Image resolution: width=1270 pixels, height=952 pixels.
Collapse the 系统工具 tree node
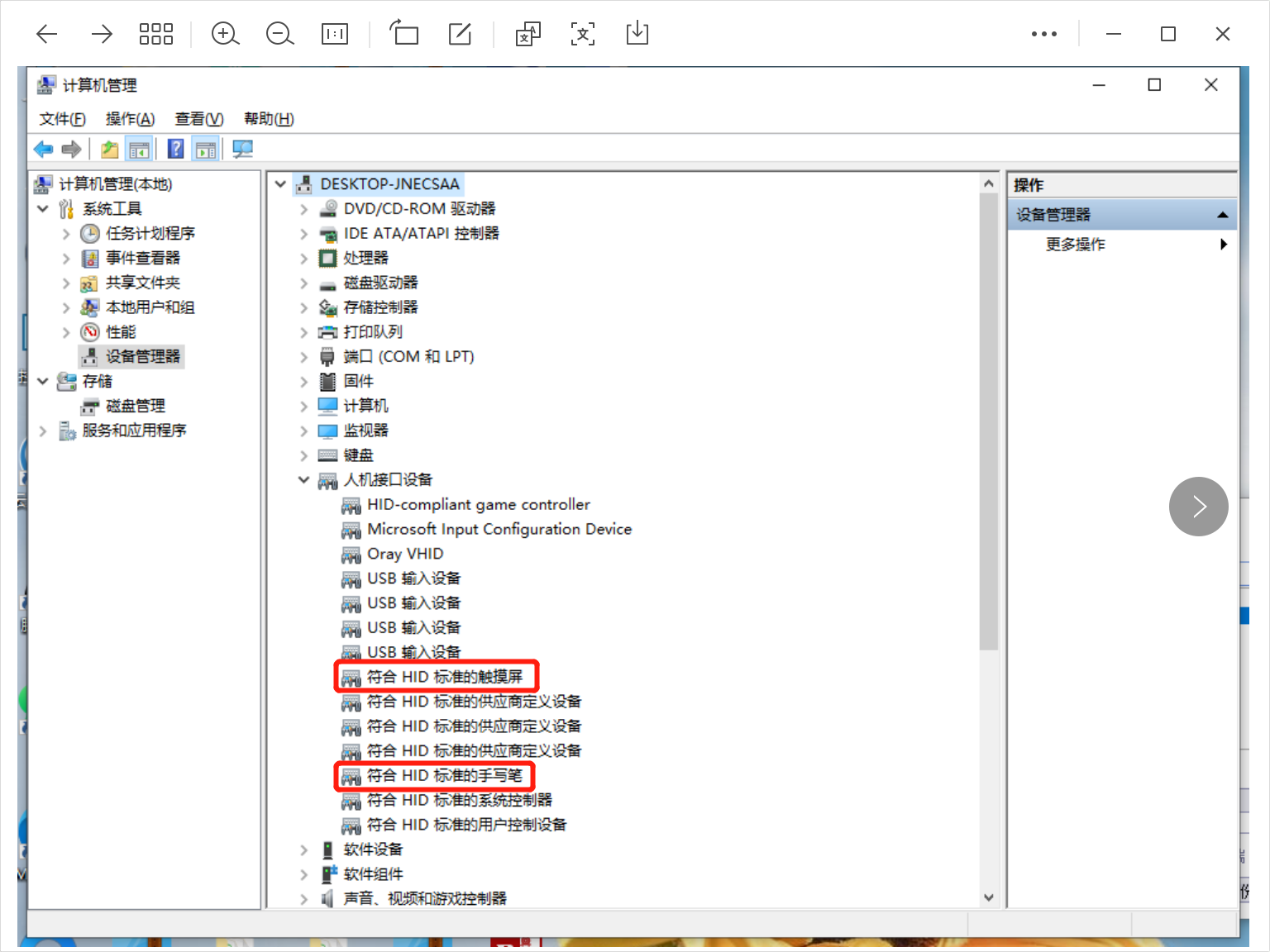click(43, 209)
